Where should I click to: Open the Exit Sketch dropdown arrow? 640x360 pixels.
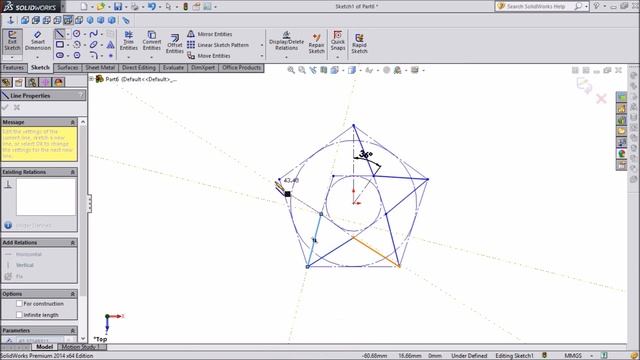[12, 57]
